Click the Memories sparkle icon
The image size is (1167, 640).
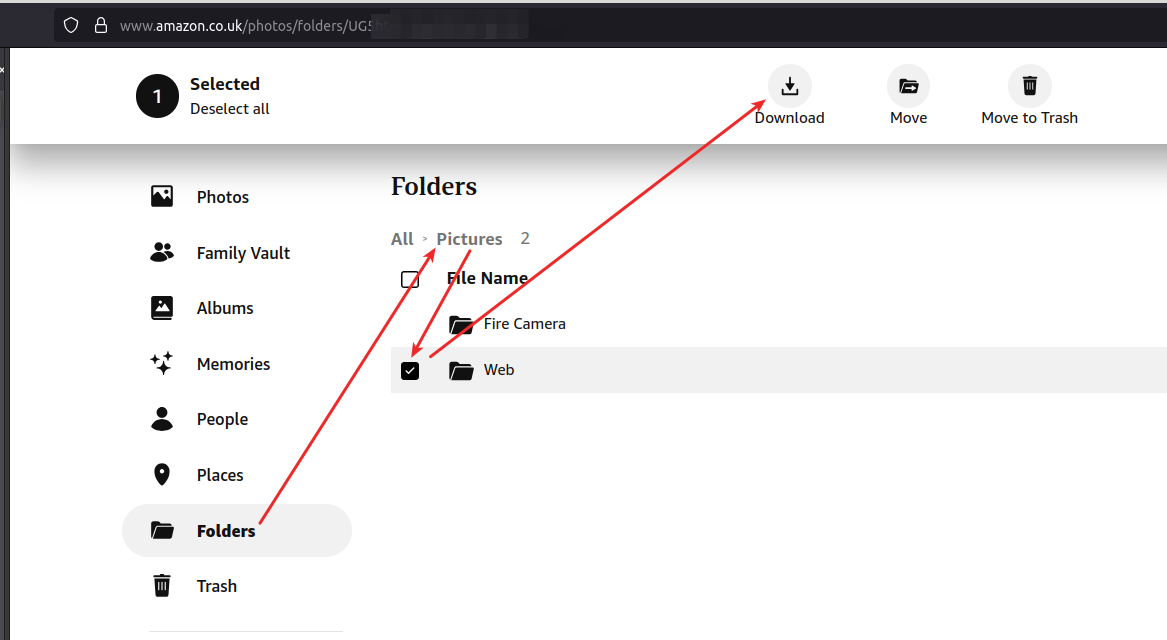tap(162, 363)
